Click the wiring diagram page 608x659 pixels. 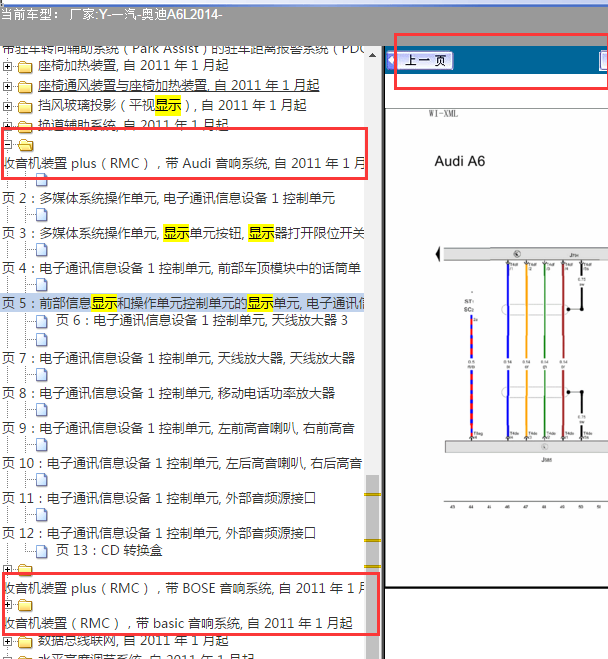496,348
